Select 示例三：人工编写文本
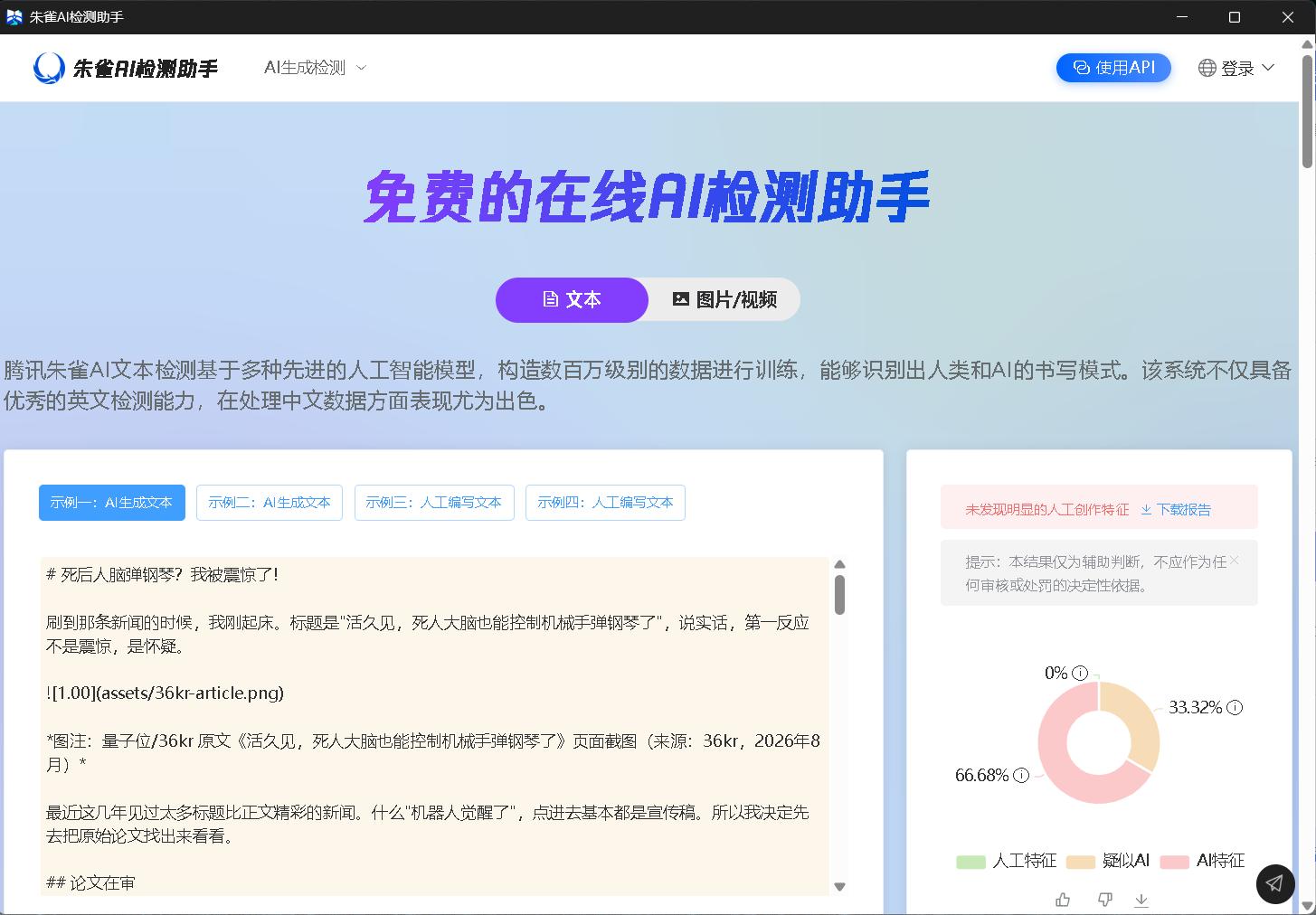Screen dimensions: 1316x915 click(434, 503)
